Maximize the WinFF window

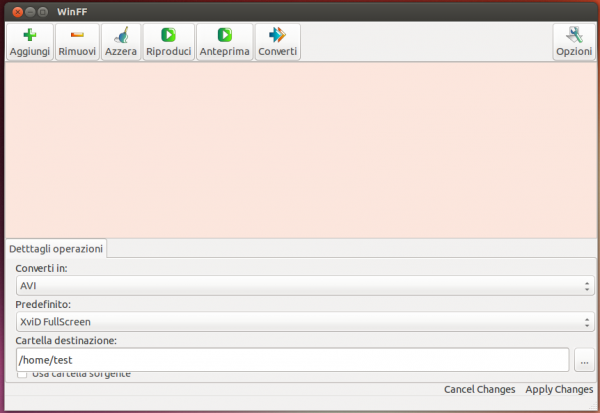pyautogui.click(x=43, y=12)
